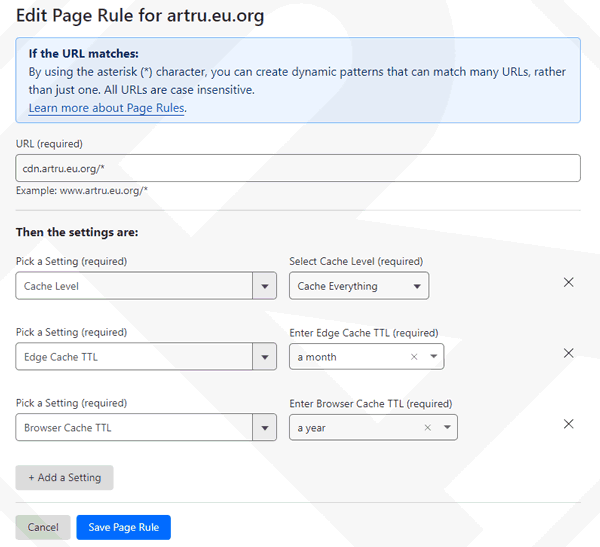Remove the Edge Cache TTL setting row

(x=568, y=353)
